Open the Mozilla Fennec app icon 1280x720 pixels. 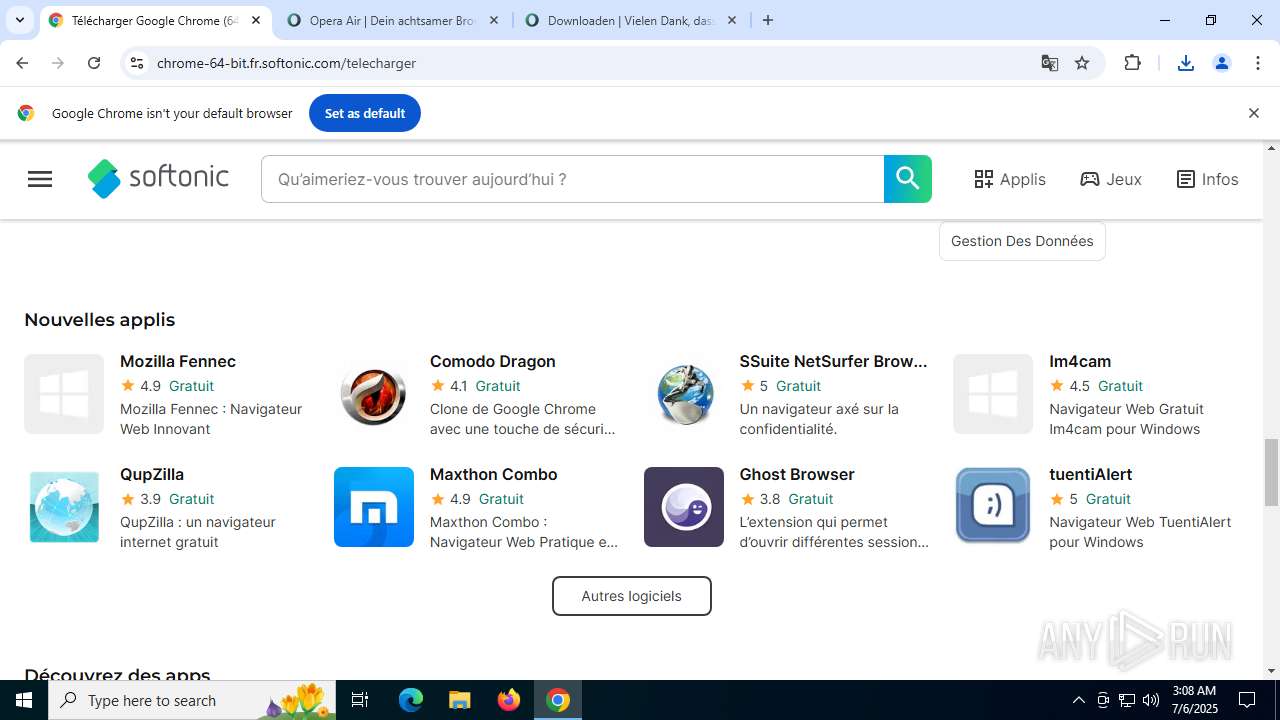point(64,394)
